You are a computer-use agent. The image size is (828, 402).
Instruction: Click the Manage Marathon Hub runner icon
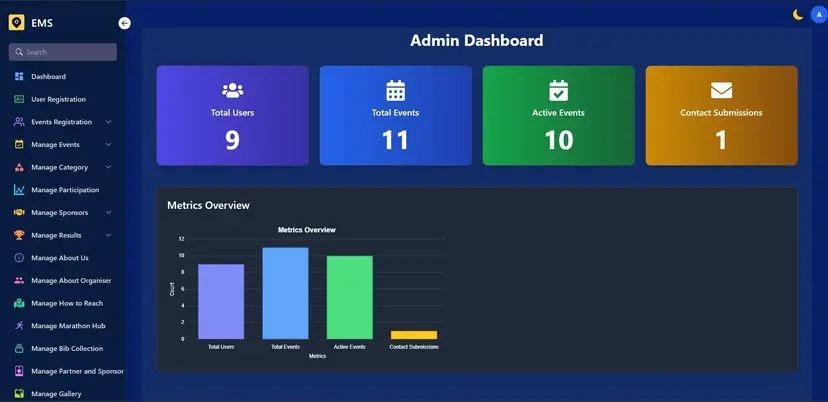19,326
